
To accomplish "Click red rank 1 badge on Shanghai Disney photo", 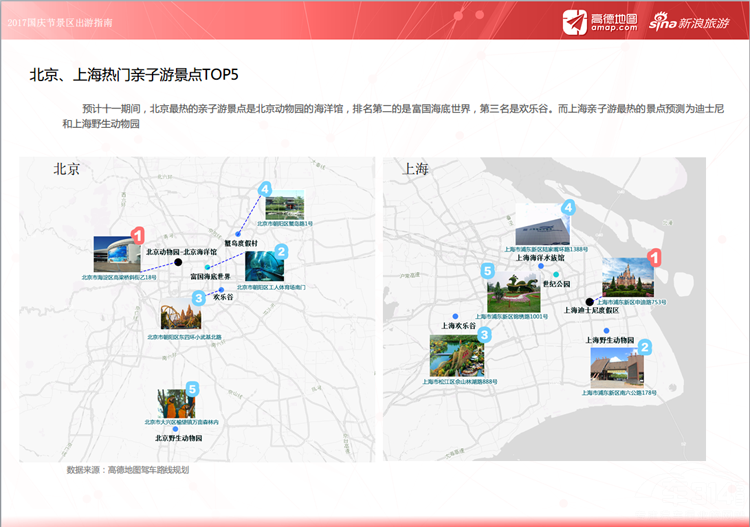I will [655, 257].
